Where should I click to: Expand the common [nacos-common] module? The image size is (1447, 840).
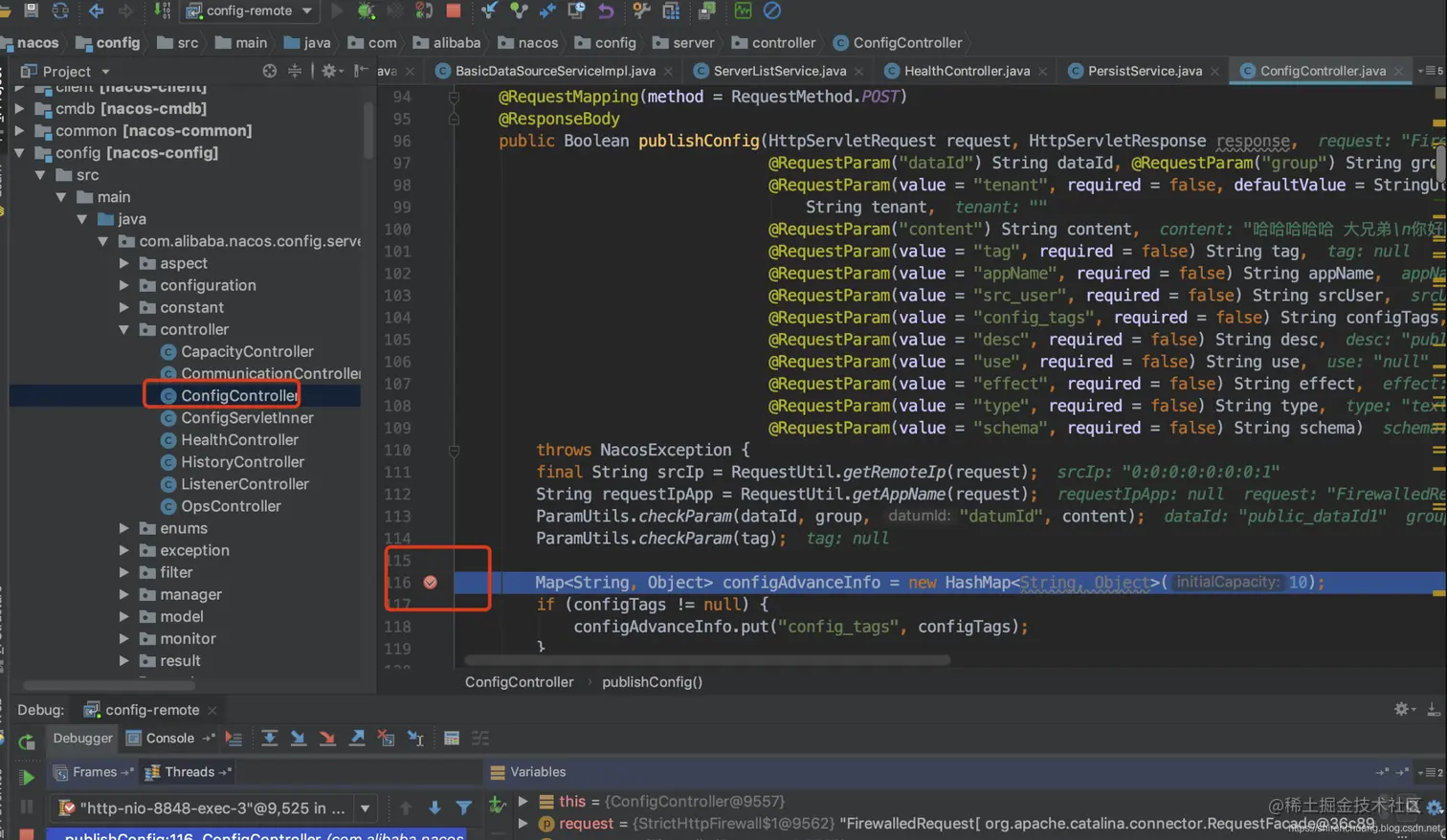click(19, 131)
